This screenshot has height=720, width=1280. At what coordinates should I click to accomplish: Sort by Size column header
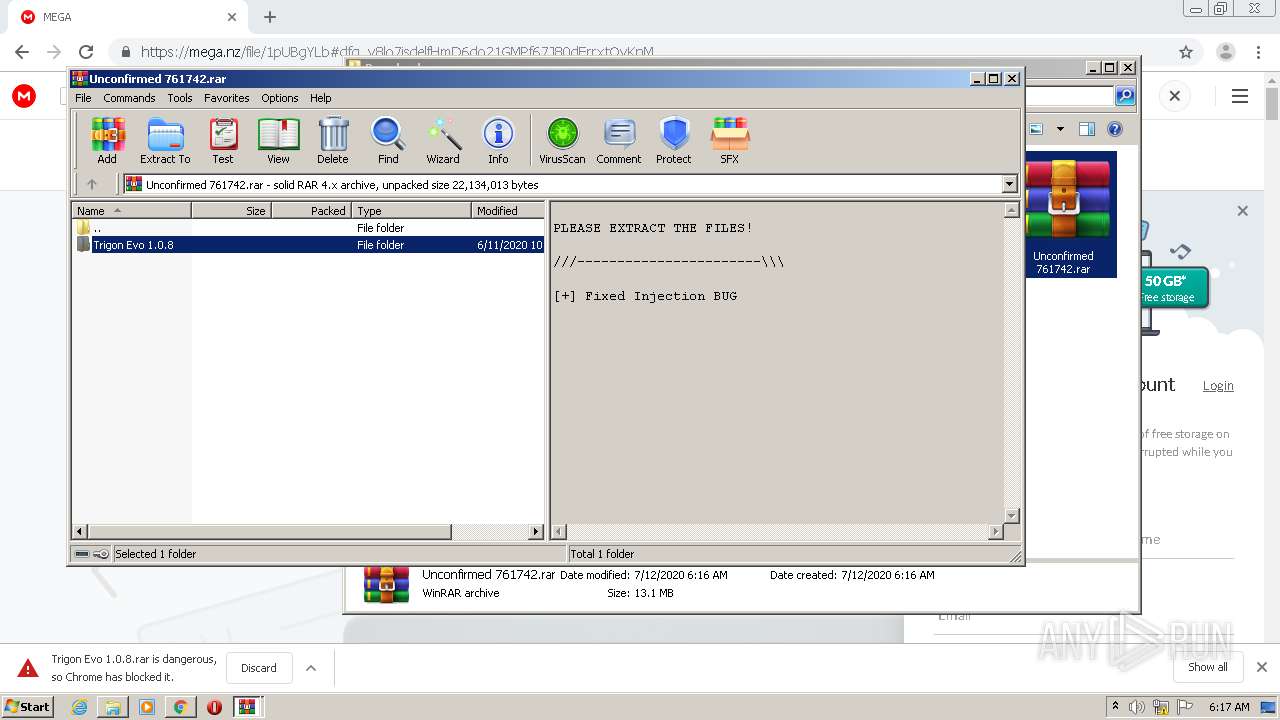pyautogui.click(x=231, y=210)
